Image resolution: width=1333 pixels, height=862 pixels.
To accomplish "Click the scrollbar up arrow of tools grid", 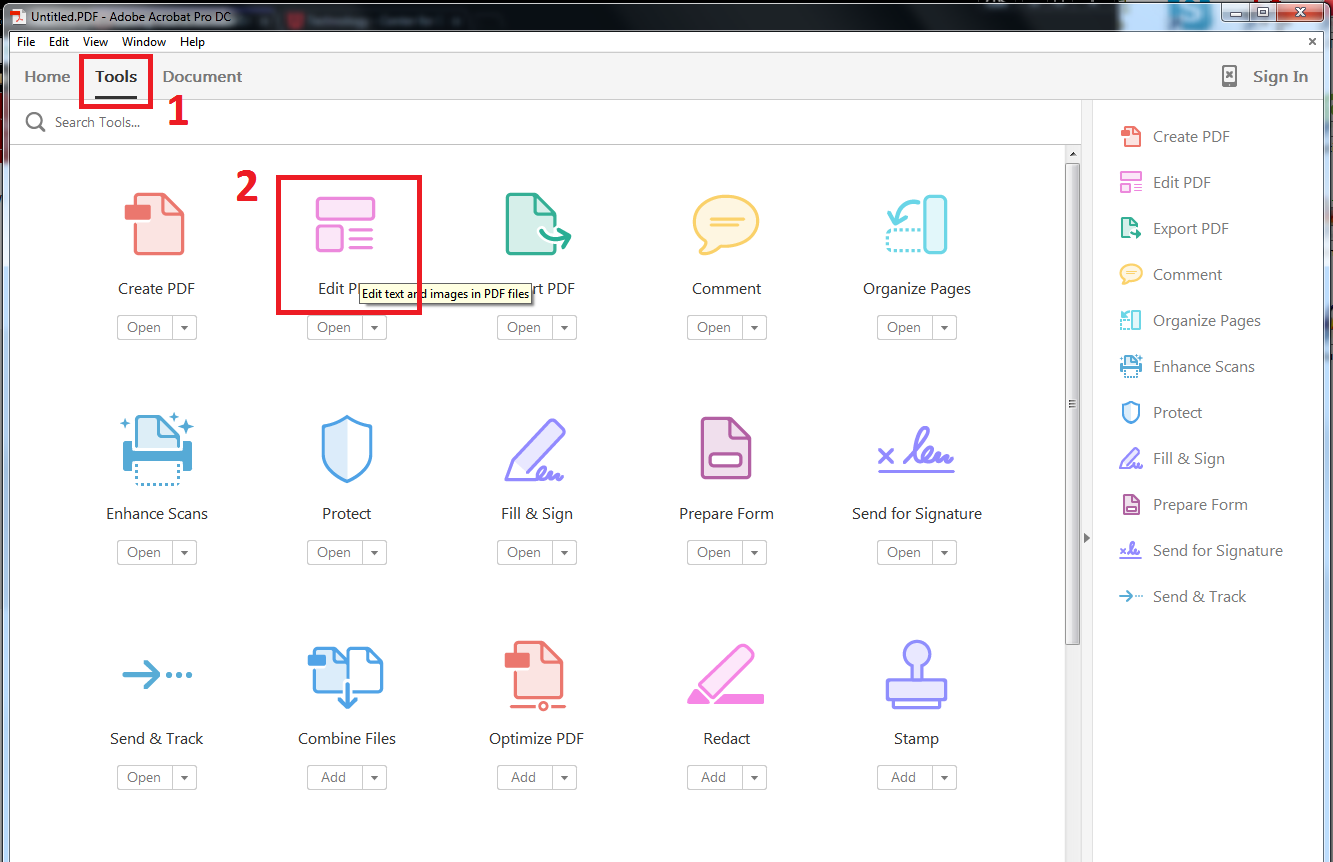I will [1073, 154].
